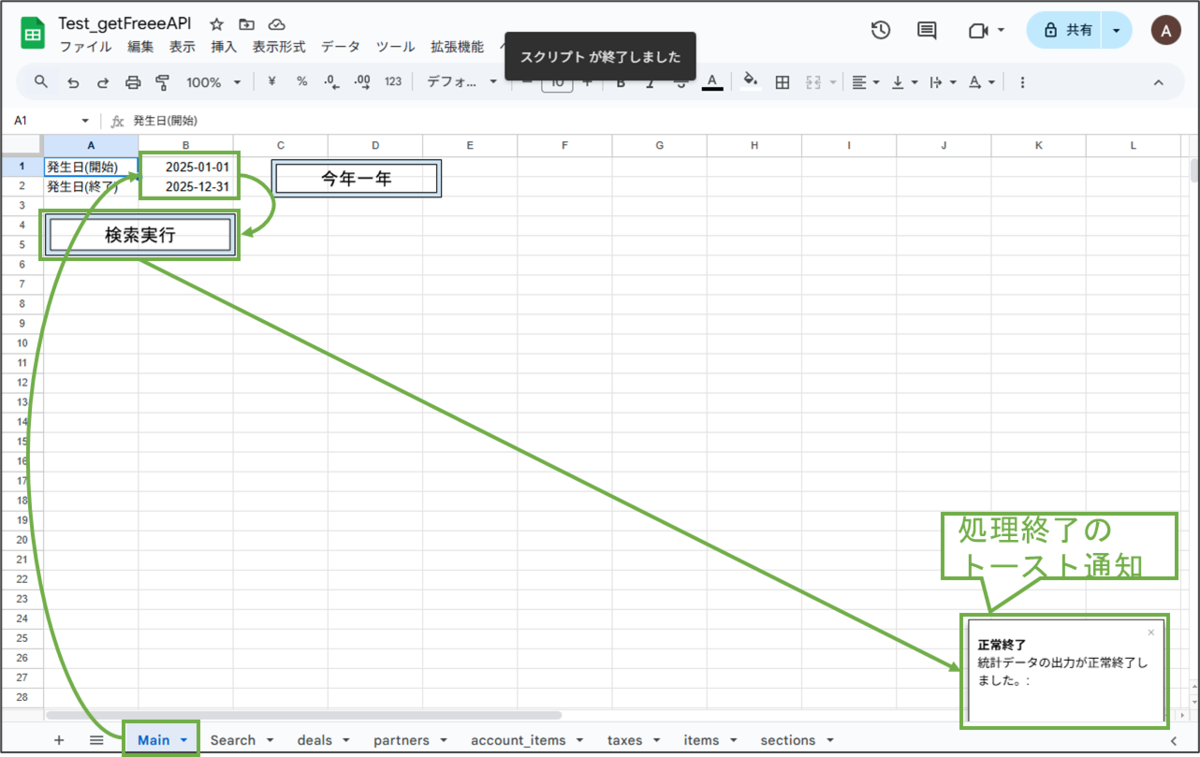Open the ツール menu
The width and height of the screenshot is (1200, 757).
pos(395,47)
